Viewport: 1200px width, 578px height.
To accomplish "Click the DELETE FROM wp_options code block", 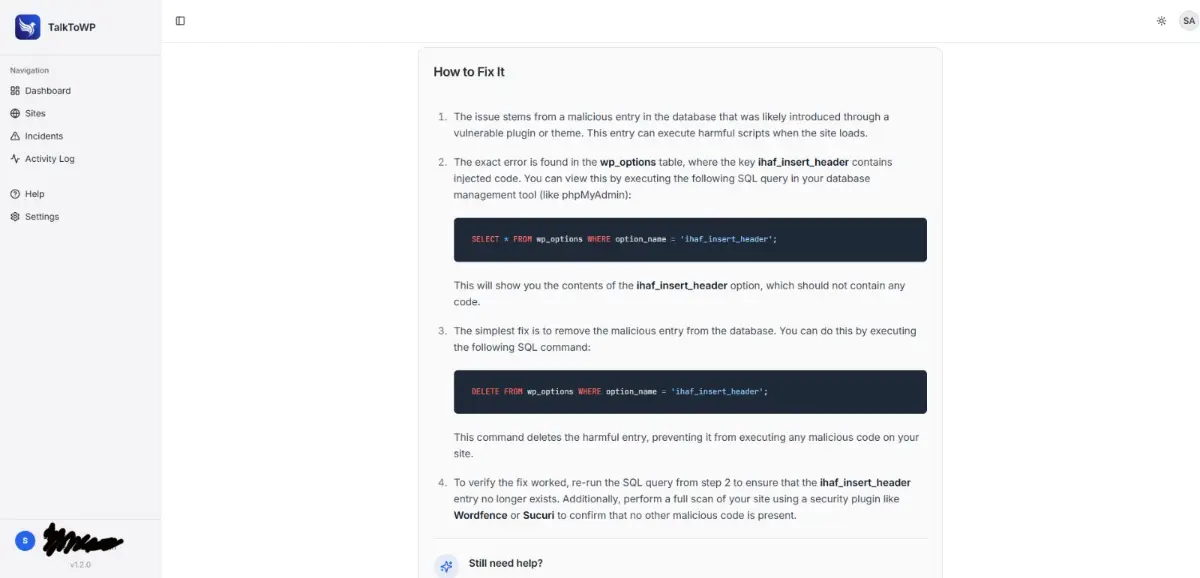I will [690, 392].
